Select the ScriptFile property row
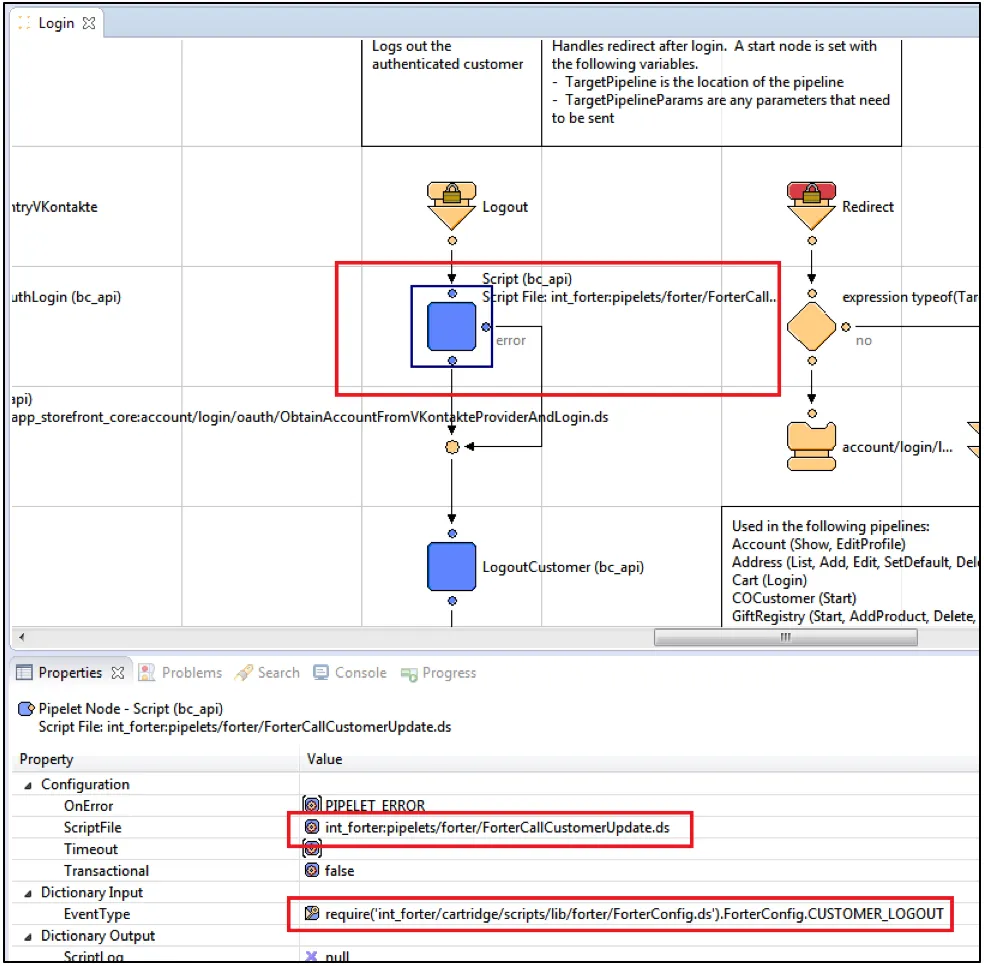The width and height of the screenshot is (984, 966). click(495, 827)
